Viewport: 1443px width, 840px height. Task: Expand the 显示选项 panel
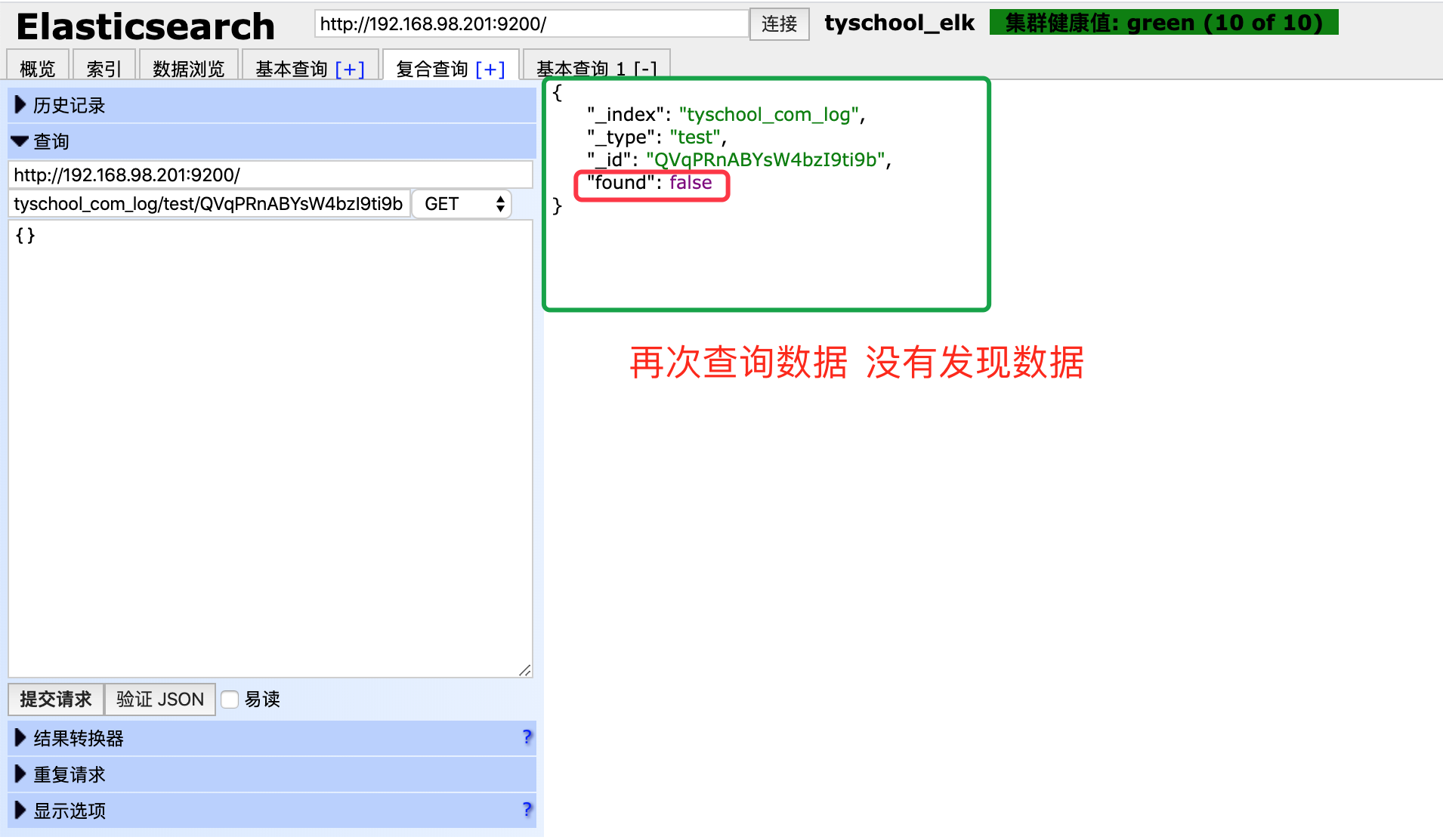click(69, 810)
